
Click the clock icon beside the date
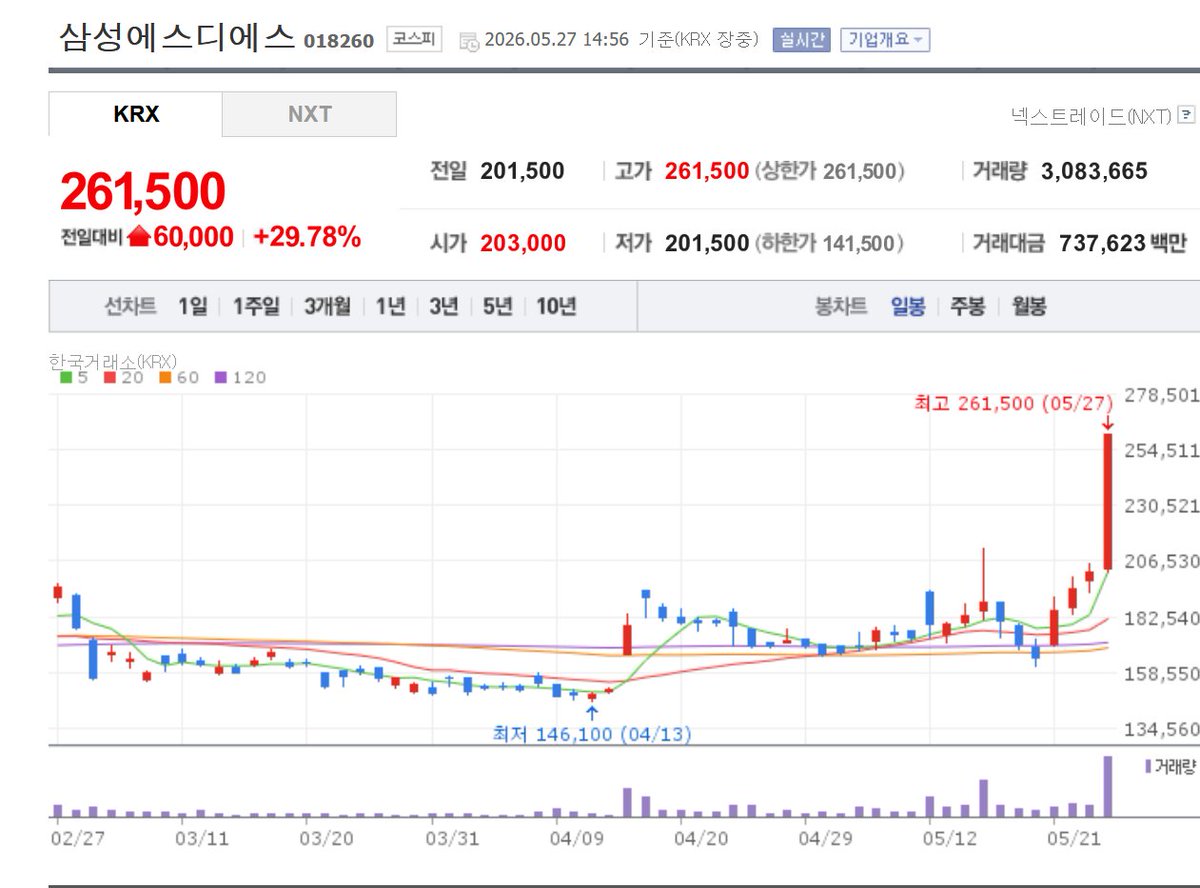coord(469,41)
